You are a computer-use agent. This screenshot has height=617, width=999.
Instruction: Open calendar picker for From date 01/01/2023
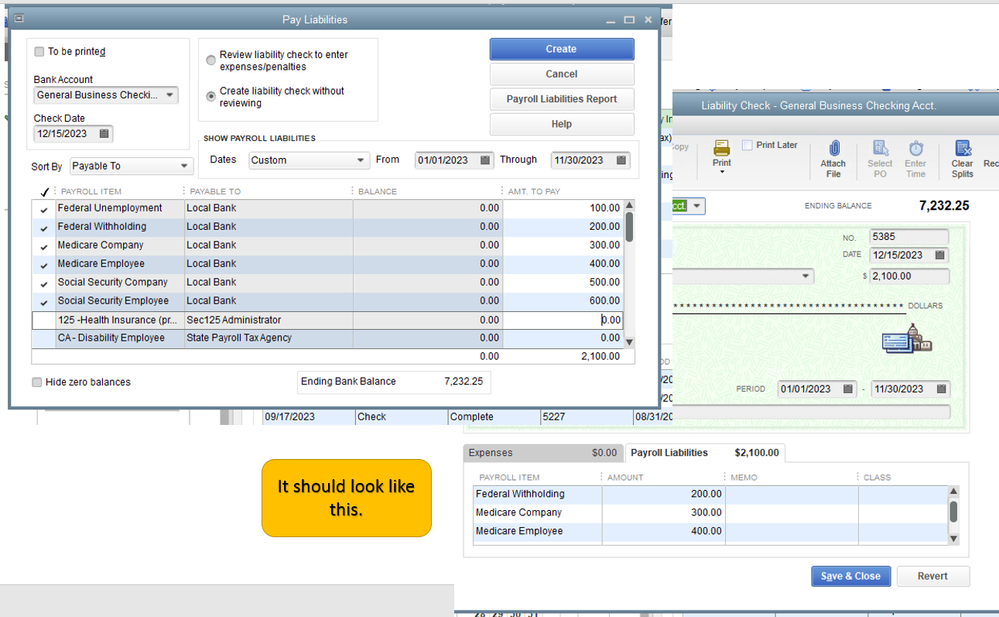(x=485, y=160)
